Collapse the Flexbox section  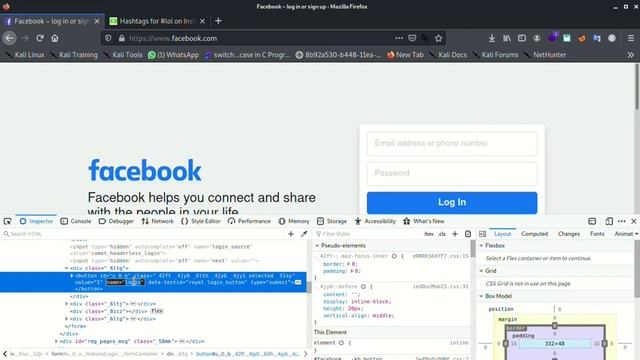click(x=481, y=246)
